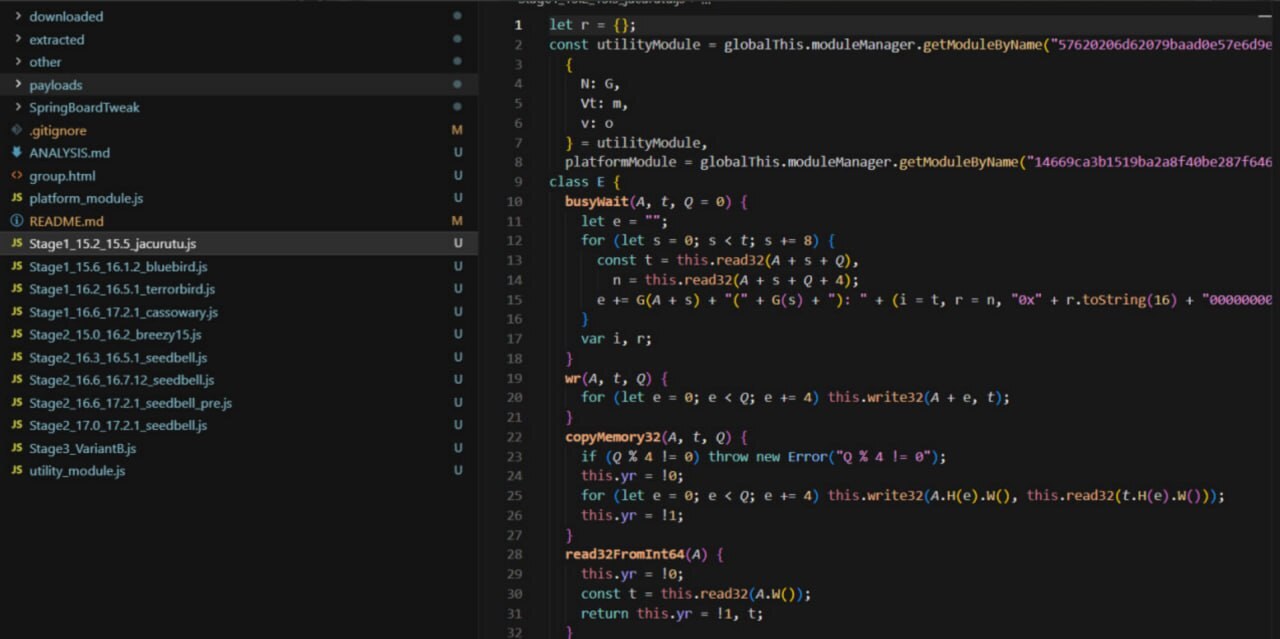Click the M status badge for .gitignore
The image size is (1280, 639).
click(x=457, y=130)
